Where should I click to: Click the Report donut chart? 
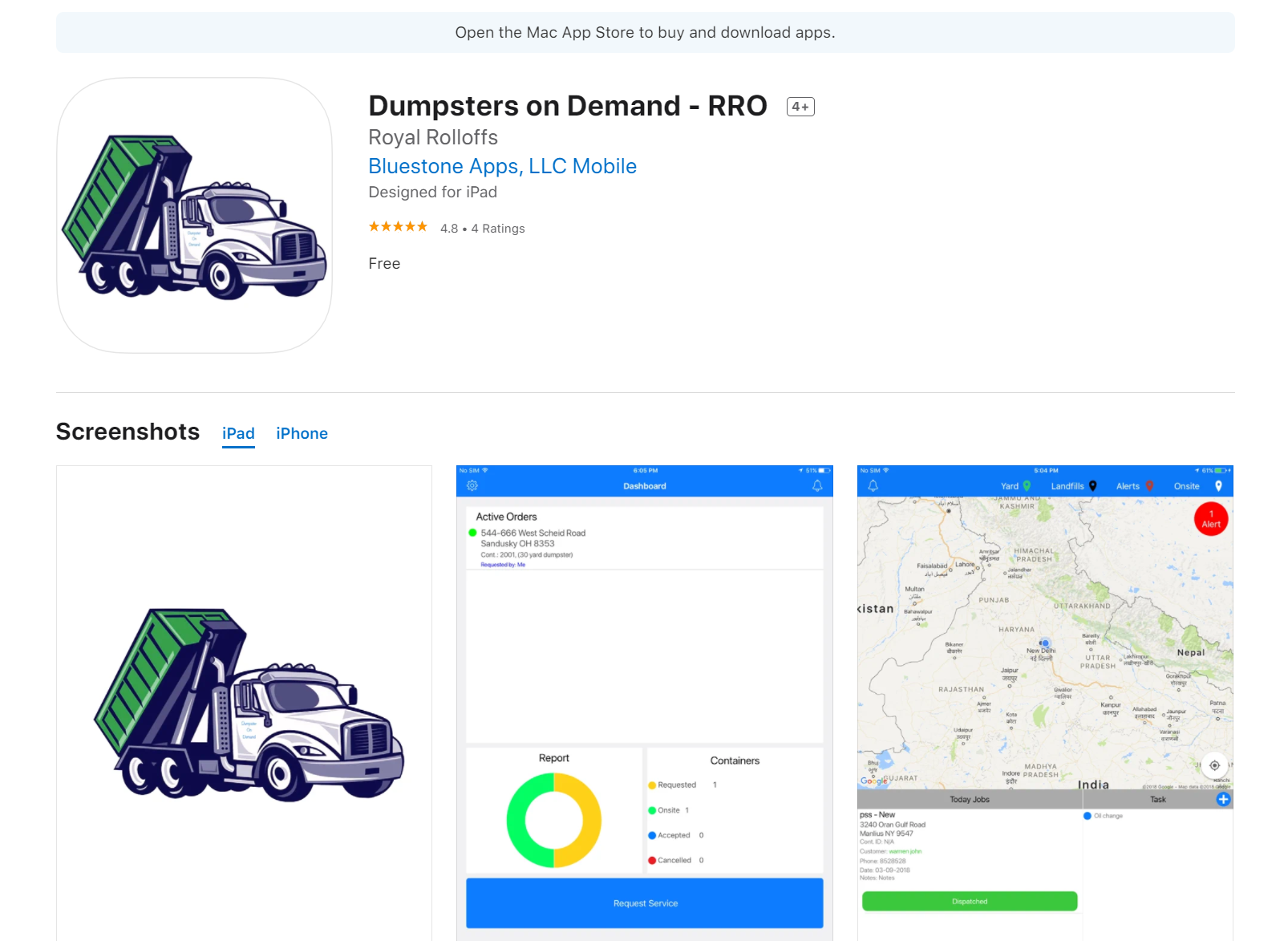[x=554, y=820]
